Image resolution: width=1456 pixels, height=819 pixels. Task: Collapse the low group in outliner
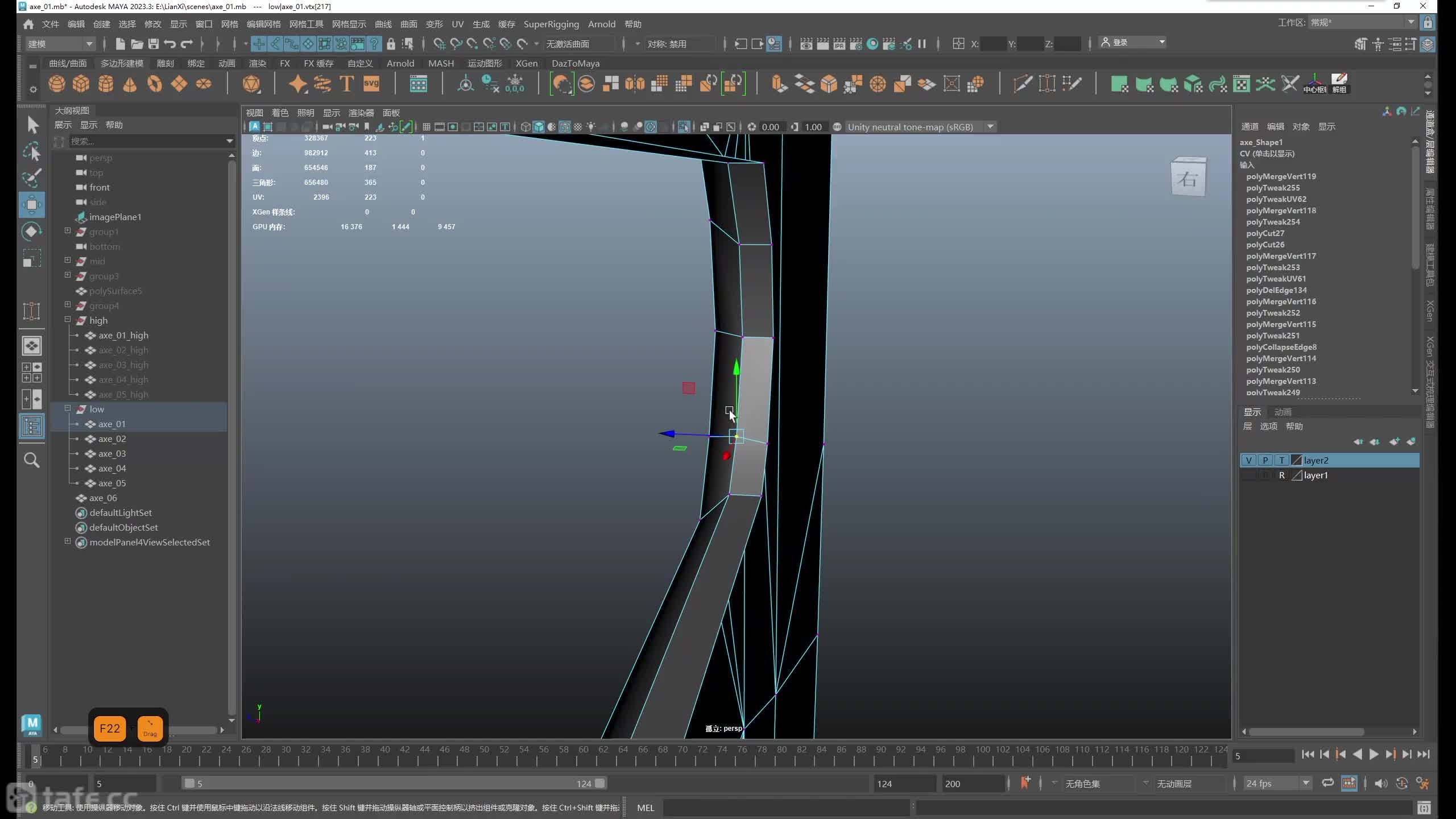68,408
